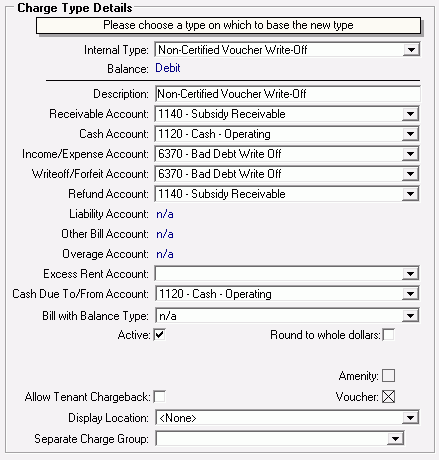The width and height of the screenshot is (439, 460).
Task: Open the Income/Expense Account combo box
Action: click(x=287, y=154)
